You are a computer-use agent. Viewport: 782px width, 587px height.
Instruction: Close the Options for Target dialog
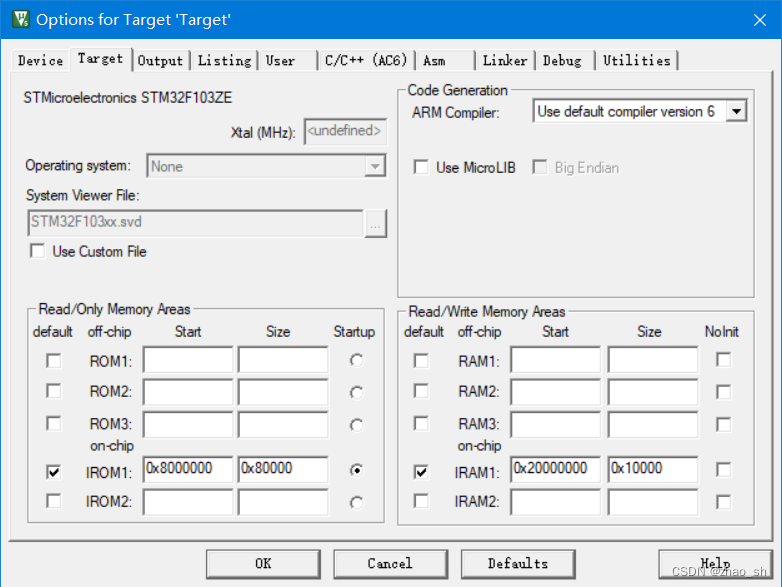(x=760, y=20)
